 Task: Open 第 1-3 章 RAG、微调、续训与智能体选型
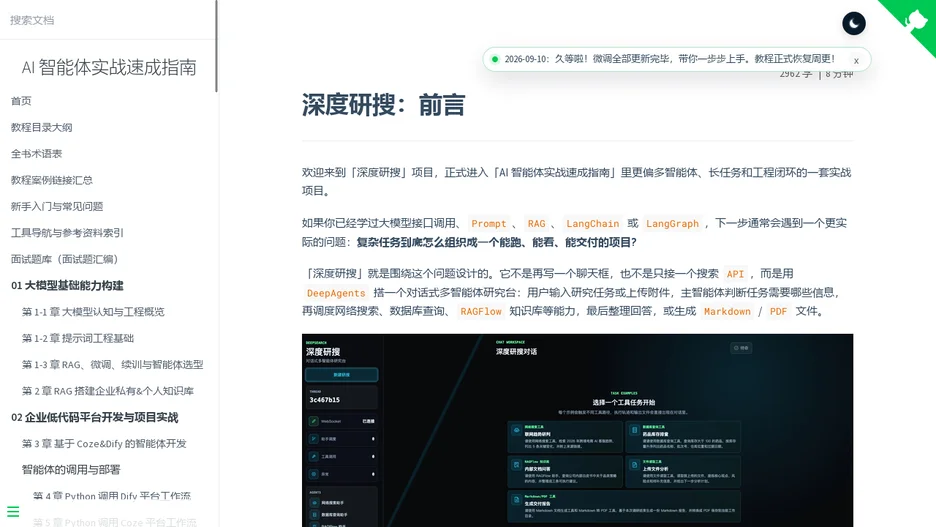(112, 364)
